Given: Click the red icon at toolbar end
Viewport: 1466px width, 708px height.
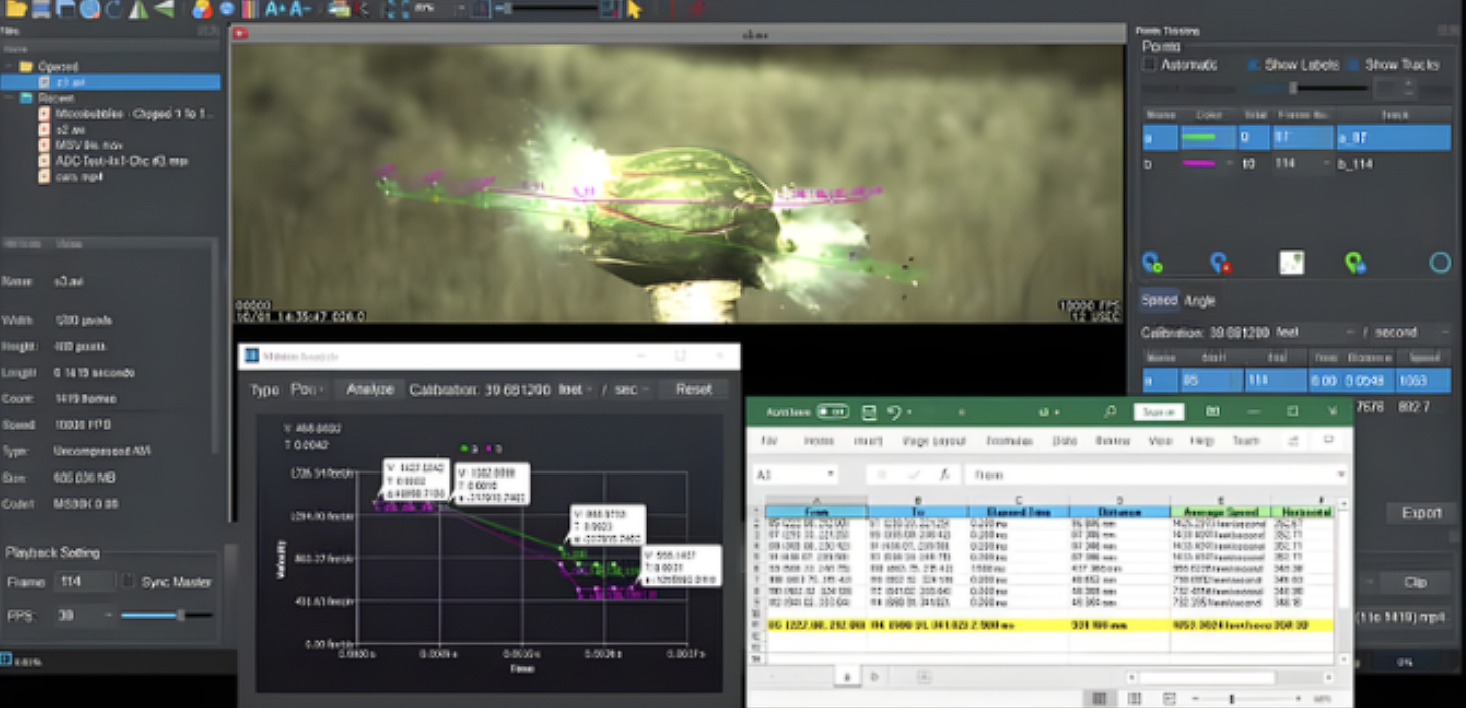Looking at the screenshot, I should point(697,9).
